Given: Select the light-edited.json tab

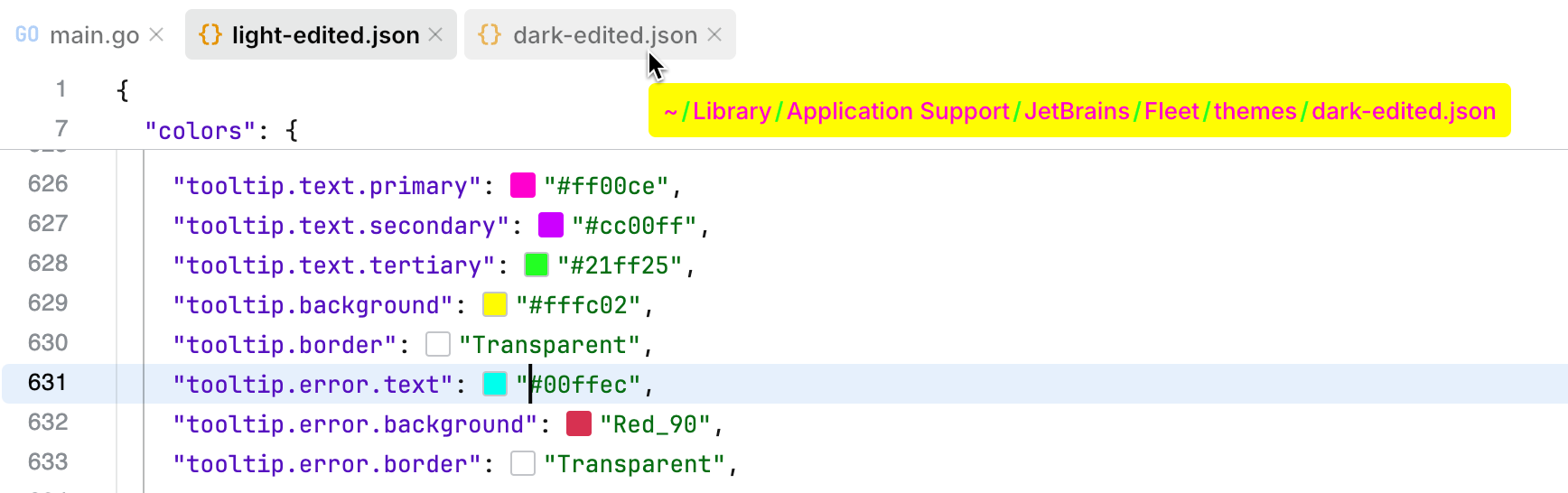Looking at the screenshot, I should [325, 35].
